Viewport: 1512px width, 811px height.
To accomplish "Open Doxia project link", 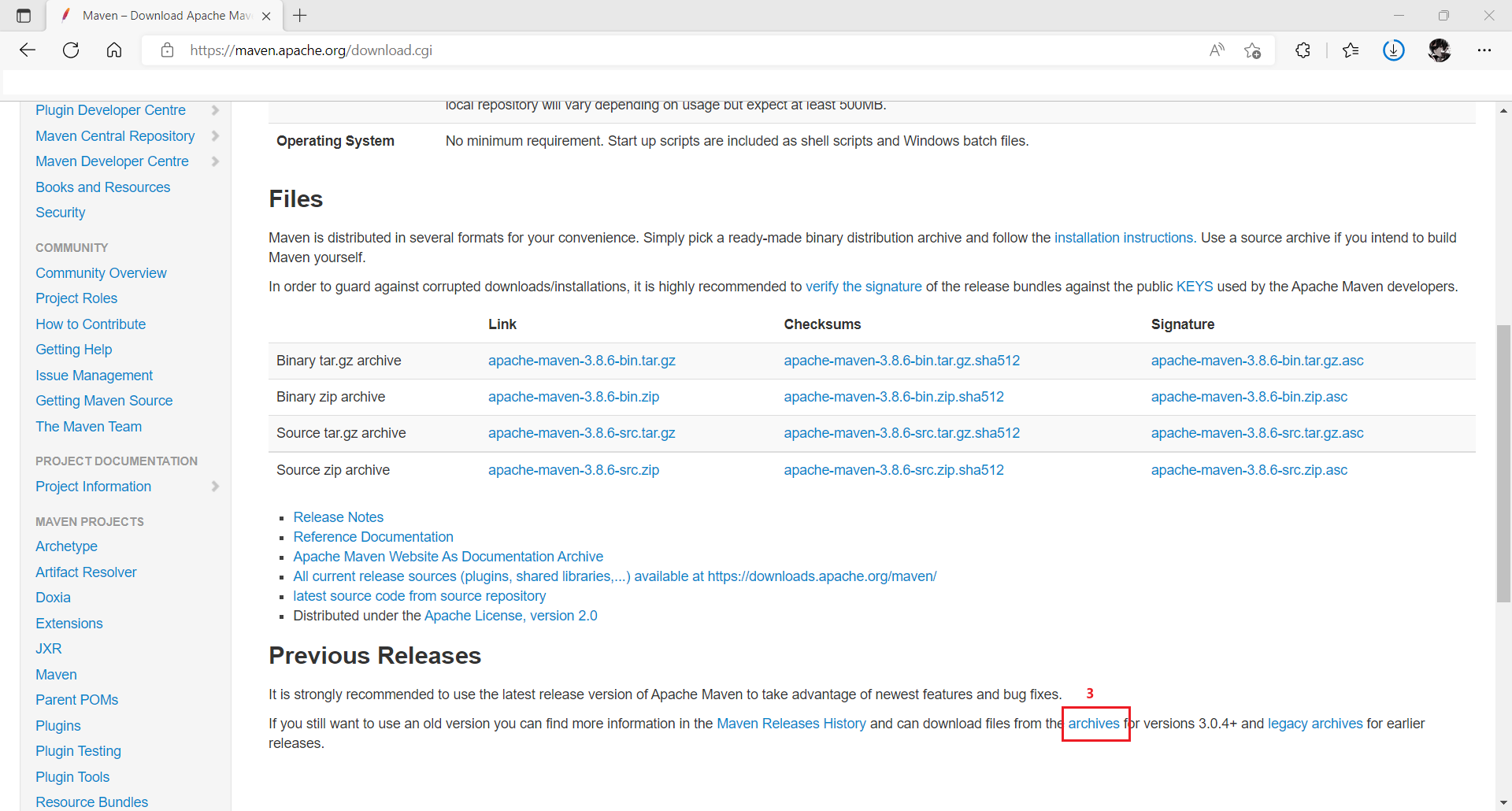I will (x=53, y=598).
